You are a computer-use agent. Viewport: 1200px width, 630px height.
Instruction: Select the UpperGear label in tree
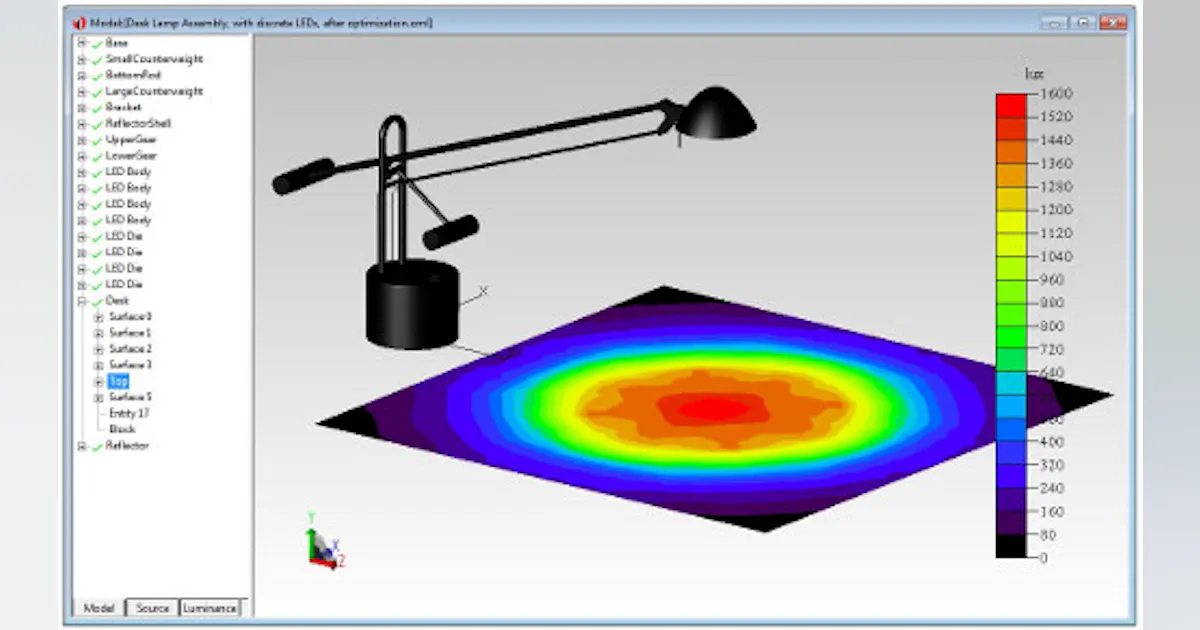coord(131,140)
